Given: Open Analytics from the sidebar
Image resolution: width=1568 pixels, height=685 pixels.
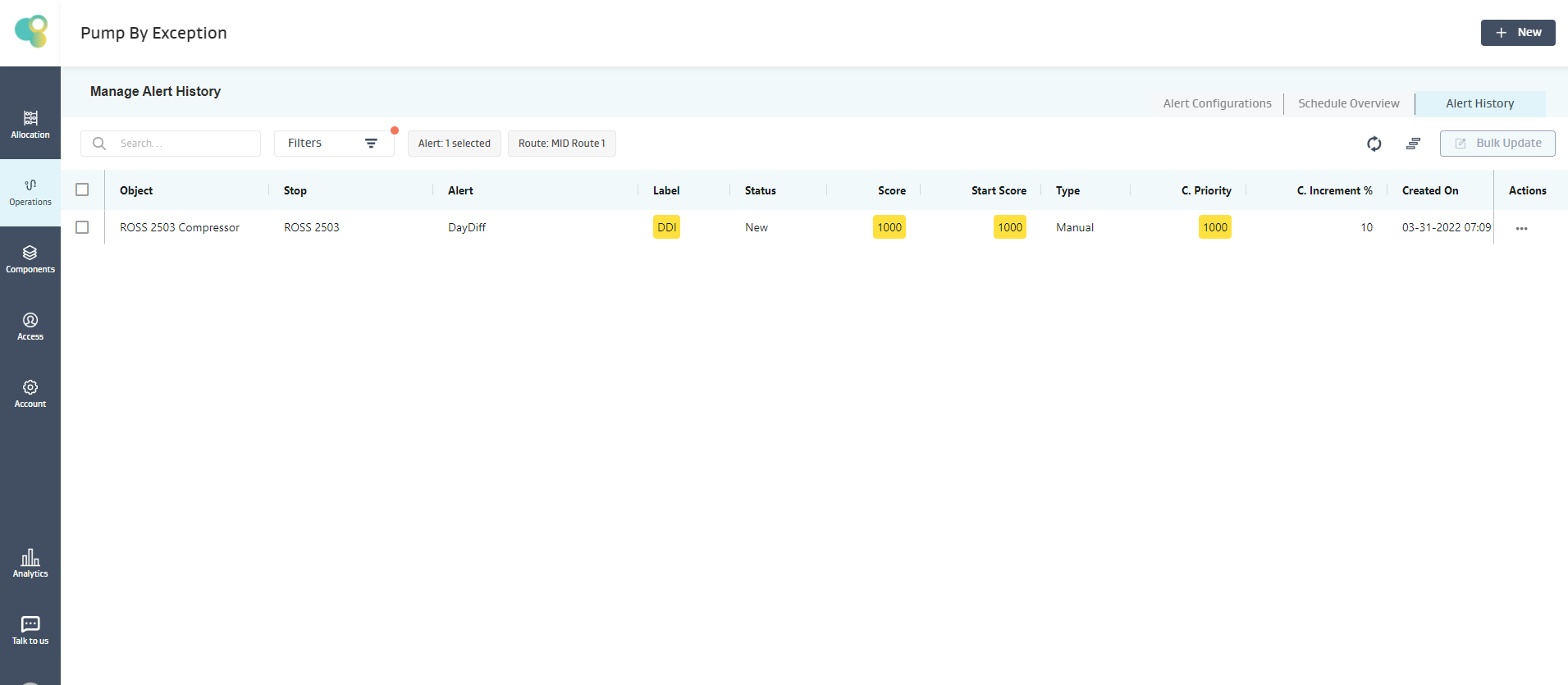Looking at the screenshot, I should (x=30, y=564).
